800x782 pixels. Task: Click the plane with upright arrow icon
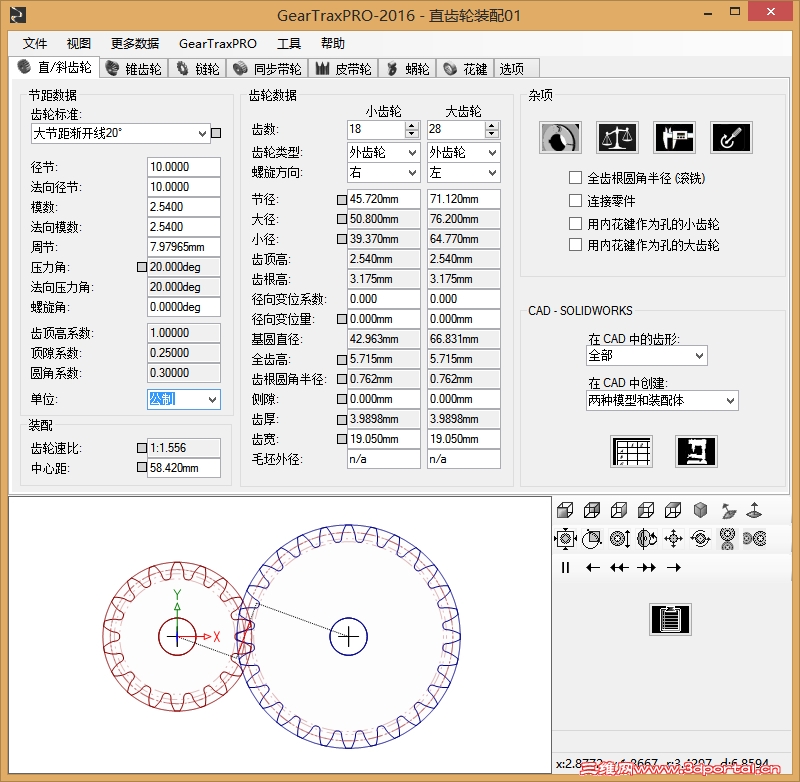754,510
